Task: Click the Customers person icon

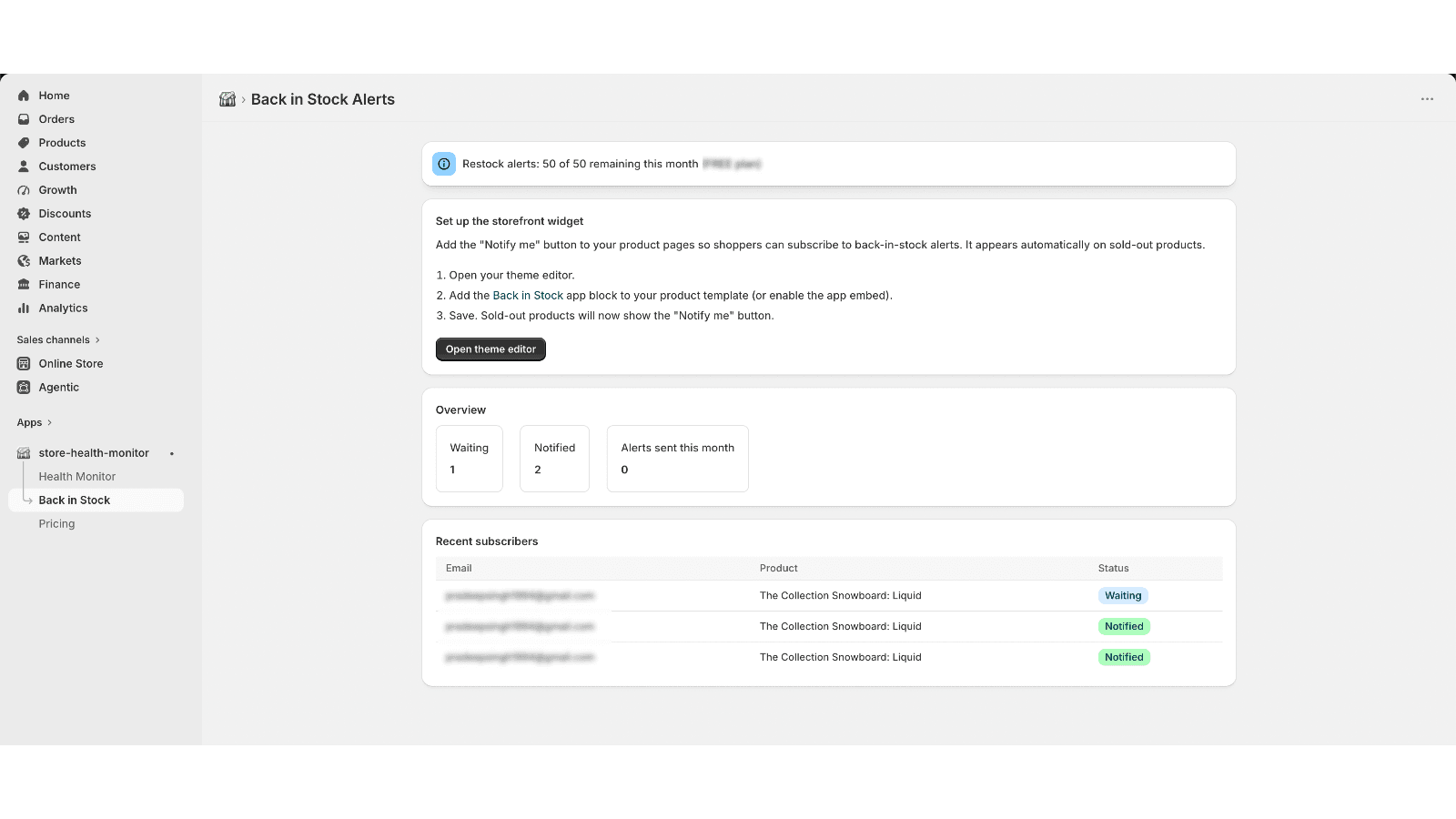Action: [24, 167]
